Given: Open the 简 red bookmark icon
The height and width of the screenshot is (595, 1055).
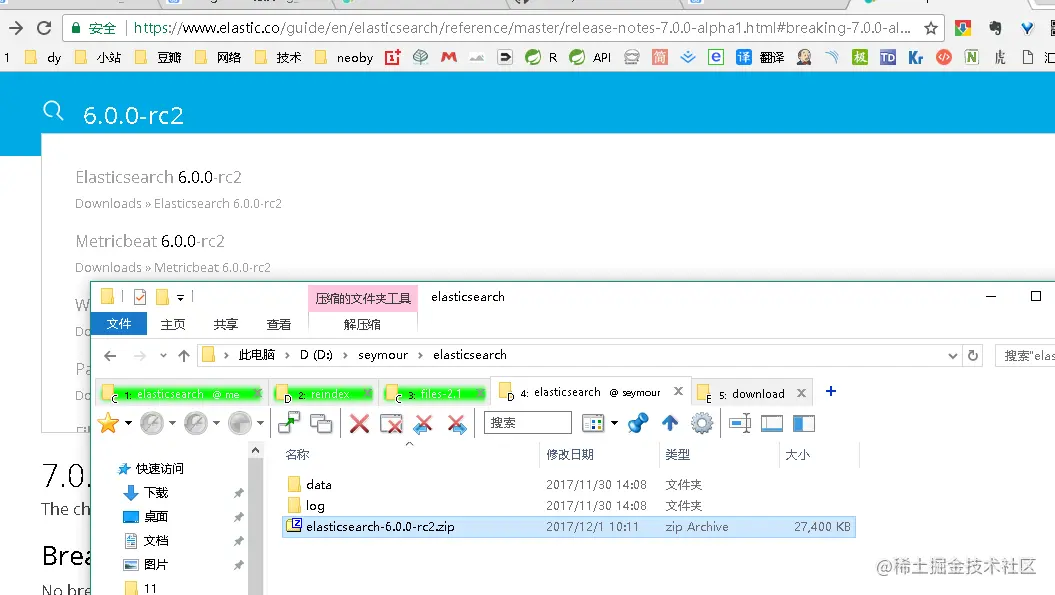Looking at the screenshot, I should pyautogui.click(x=660, y=57).
